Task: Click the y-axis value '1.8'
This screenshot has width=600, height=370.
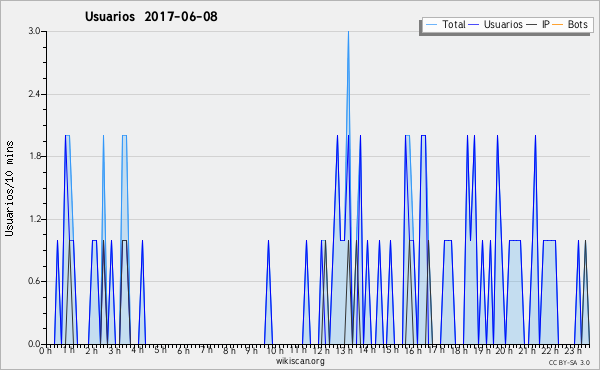Action: pyautogui.click(x=34, y=156)
